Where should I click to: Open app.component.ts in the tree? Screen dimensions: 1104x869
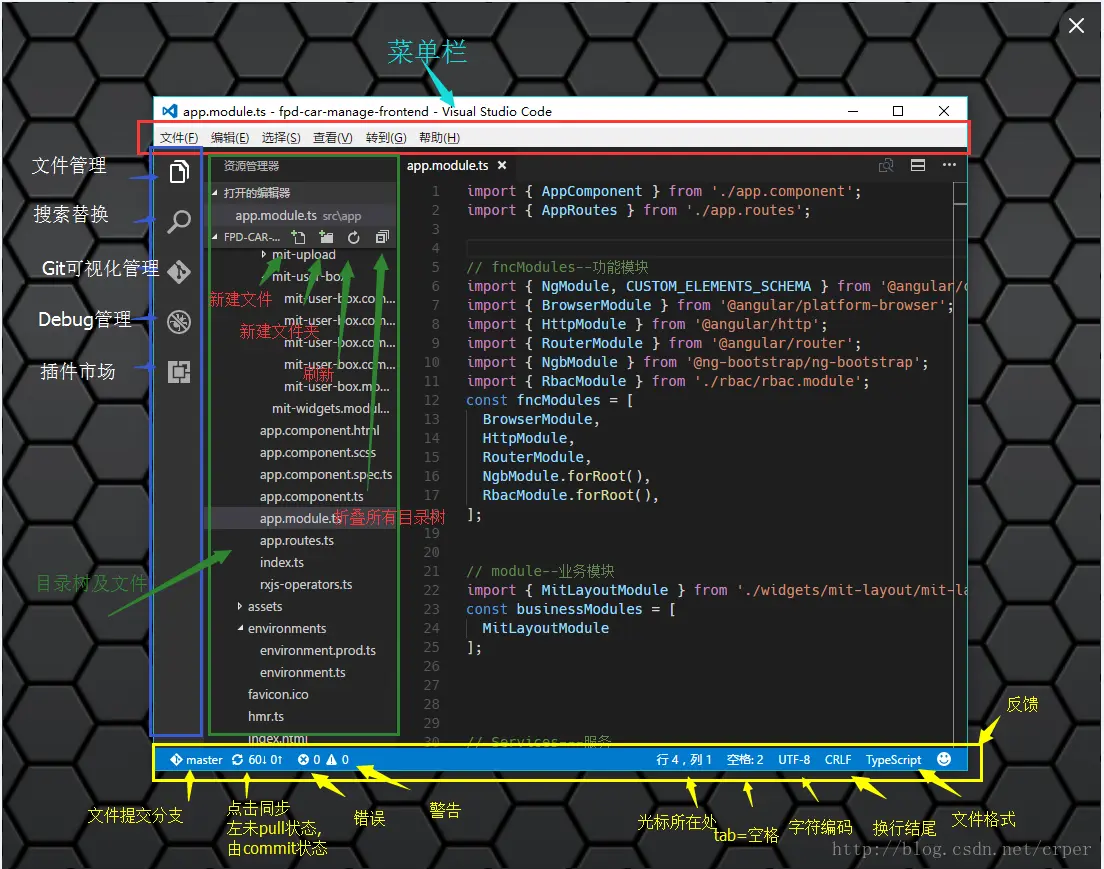pos(311,496)
